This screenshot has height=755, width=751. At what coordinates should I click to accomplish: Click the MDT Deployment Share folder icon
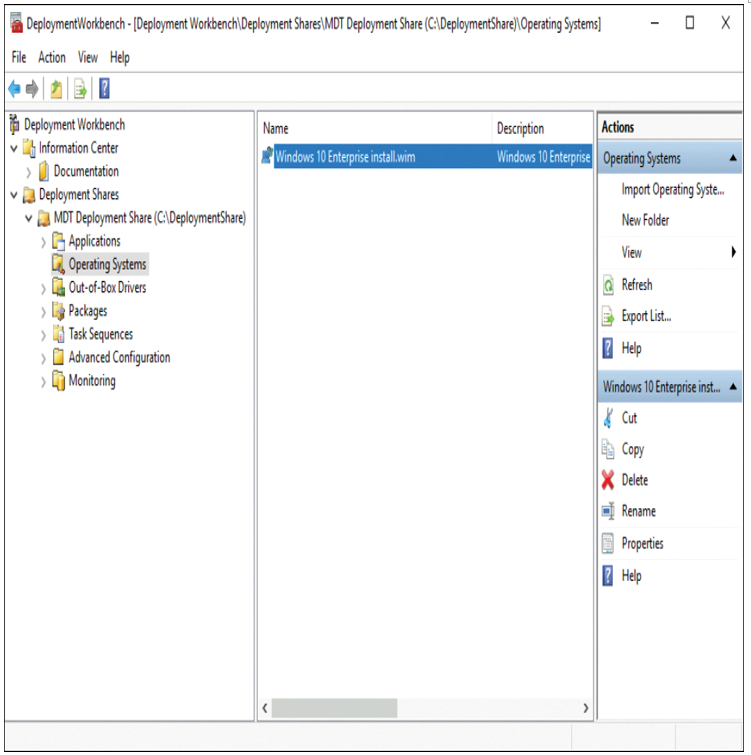pos(44,218)
